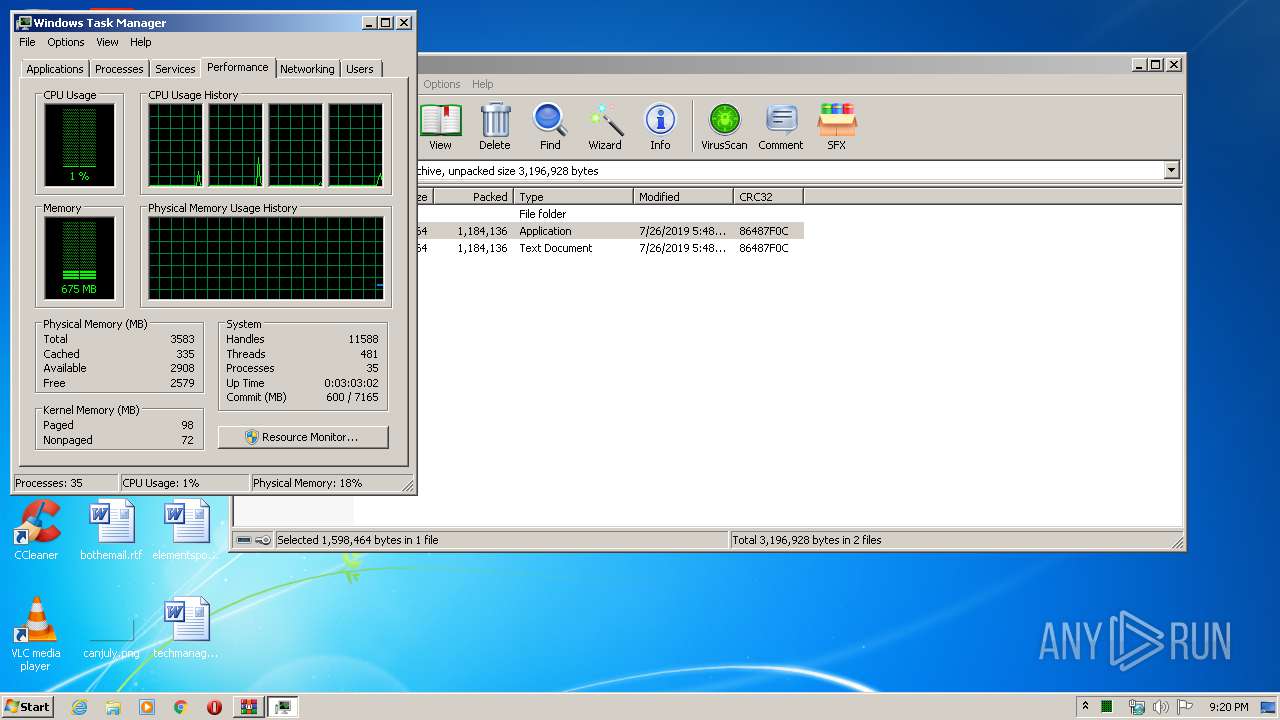Select the Performance tab
1280x720 pixels.
[x=238, y=67]
